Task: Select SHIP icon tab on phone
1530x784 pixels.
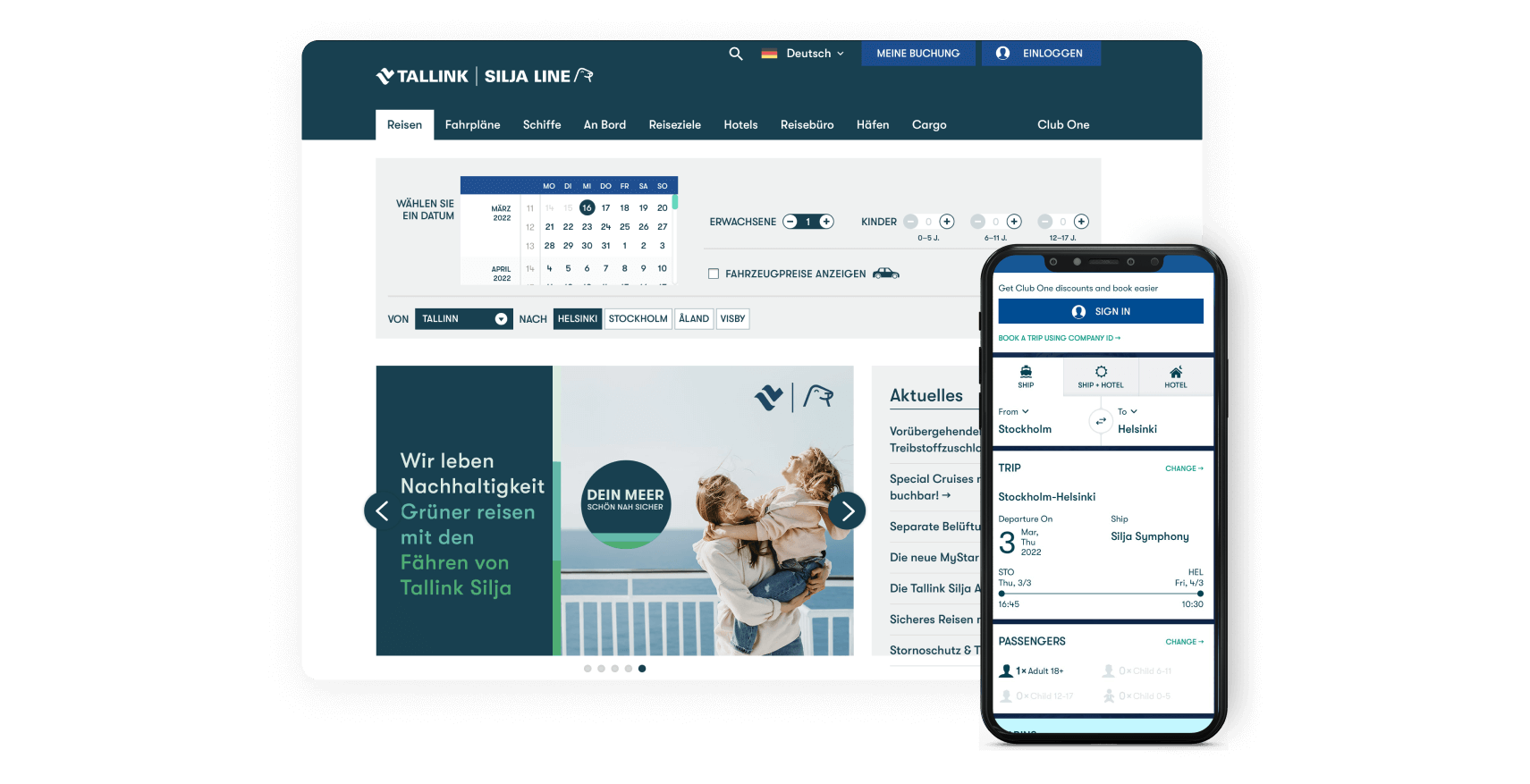Action: (x=1026, y=376)
